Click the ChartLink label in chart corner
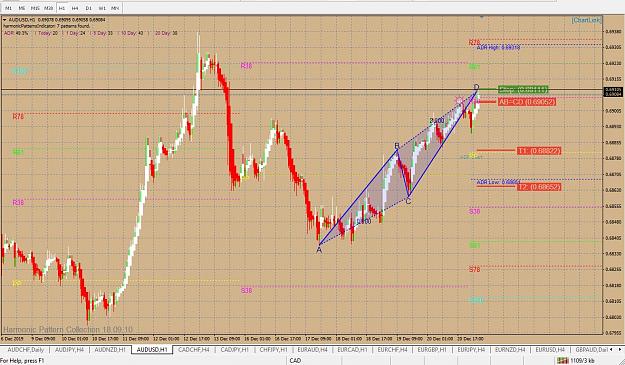 click(x=586, y=20)
